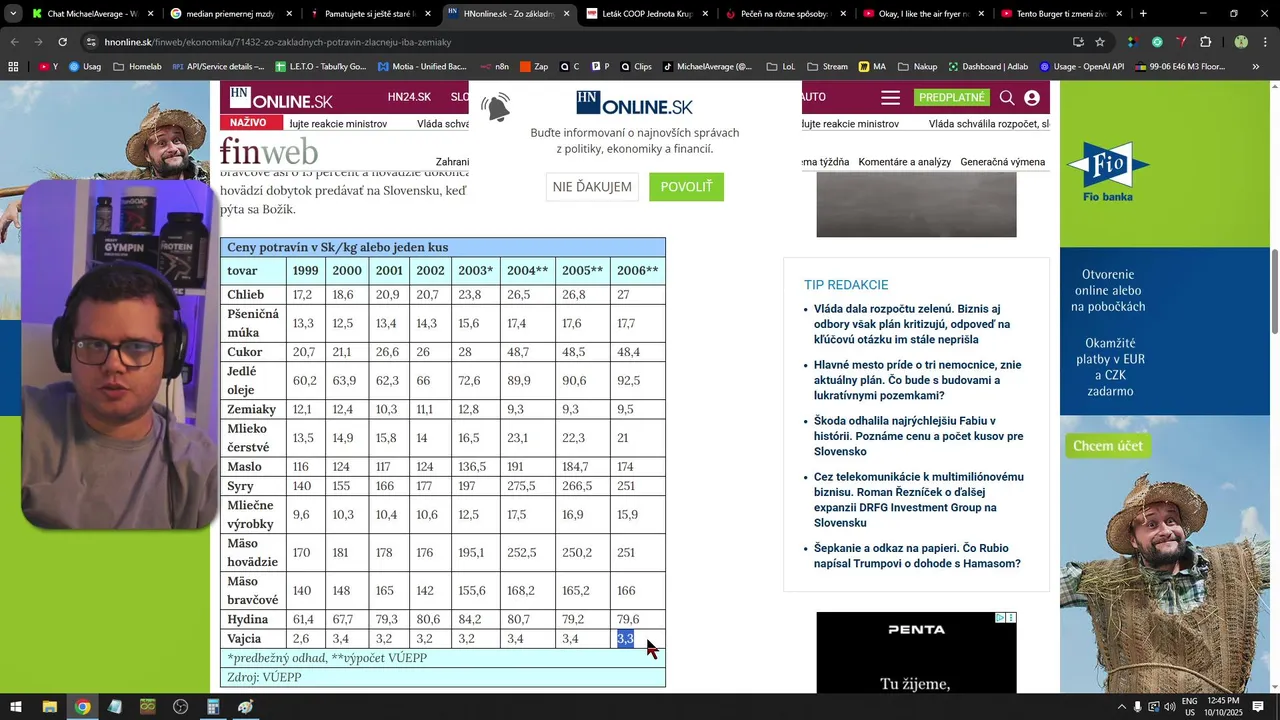1280x720 pixels.
Task: Click the Zahrani menu item
Action: click(452, 162)
